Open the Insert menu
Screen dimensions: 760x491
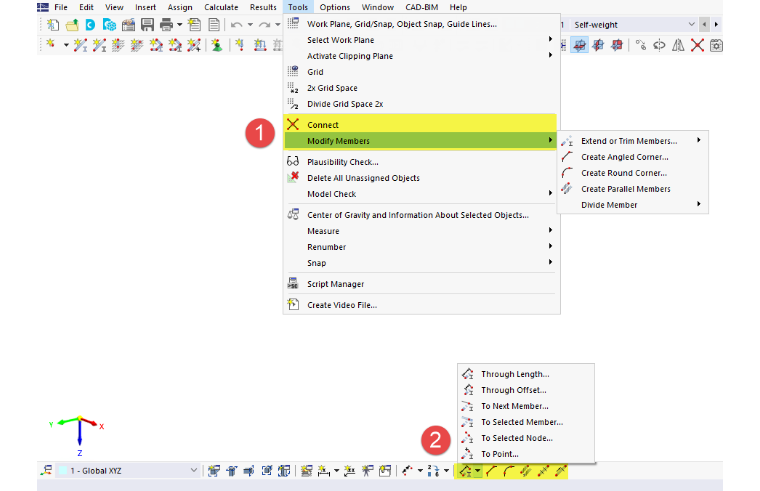coord(145,7)
